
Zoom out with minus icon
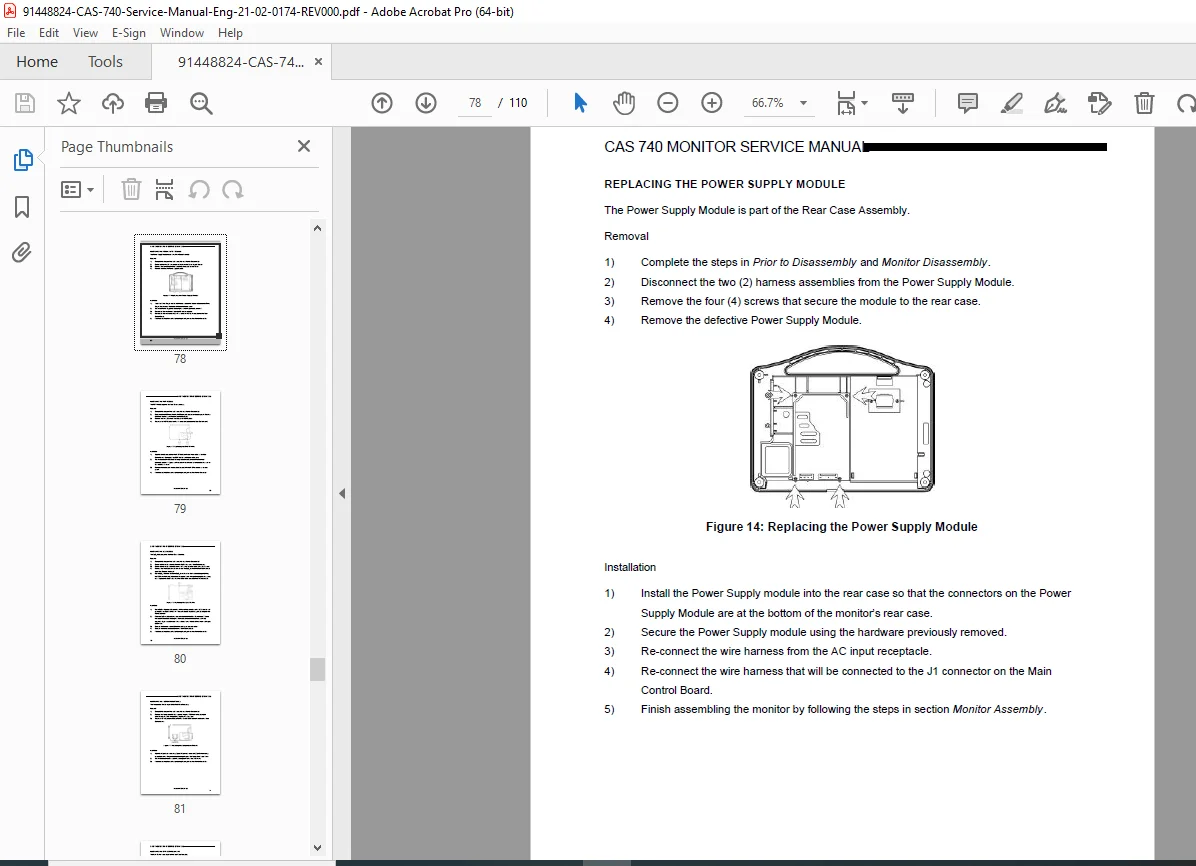667,102
